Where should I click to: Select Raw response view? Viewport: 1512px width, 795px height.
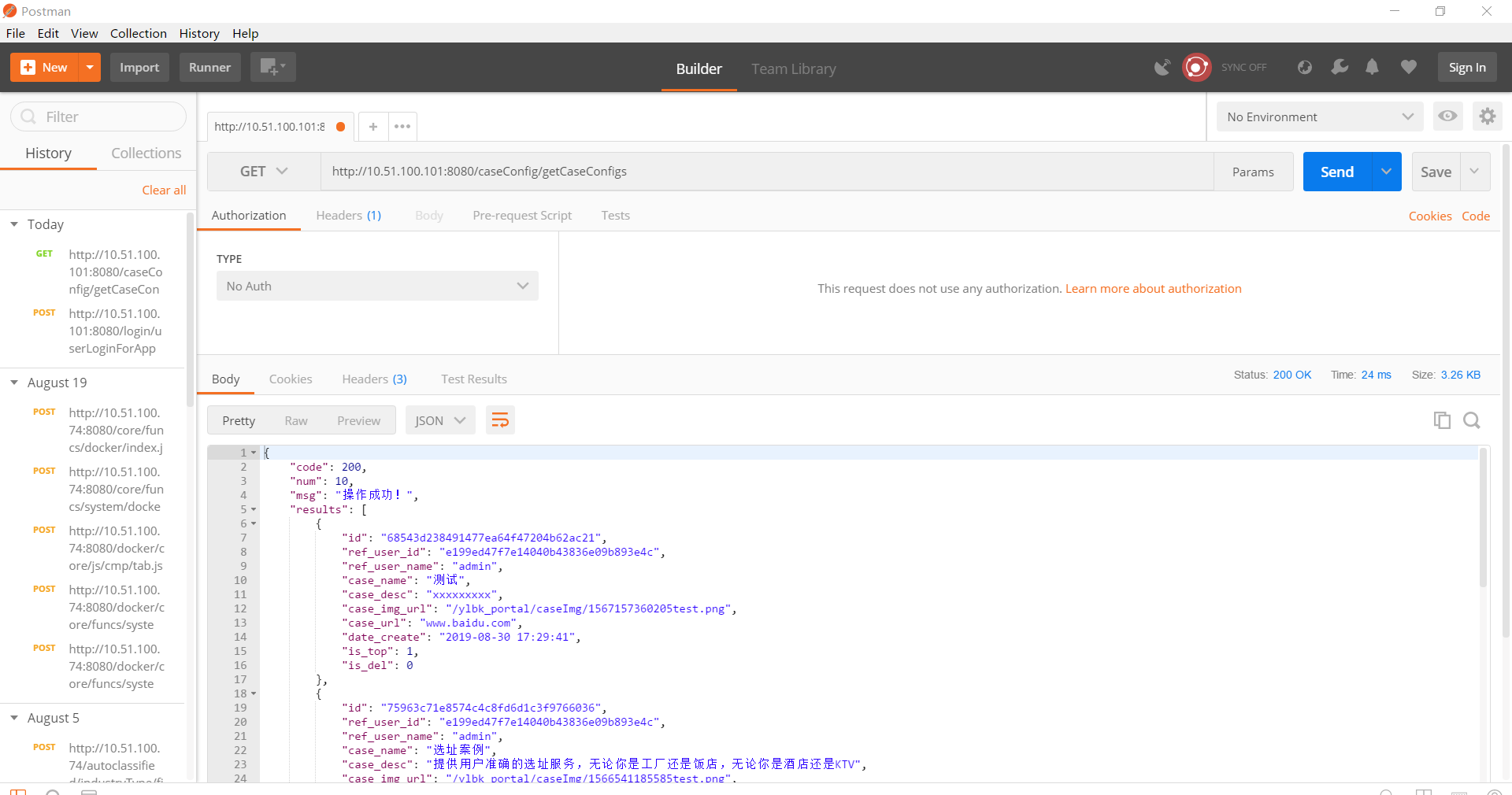tap(296, 421)
